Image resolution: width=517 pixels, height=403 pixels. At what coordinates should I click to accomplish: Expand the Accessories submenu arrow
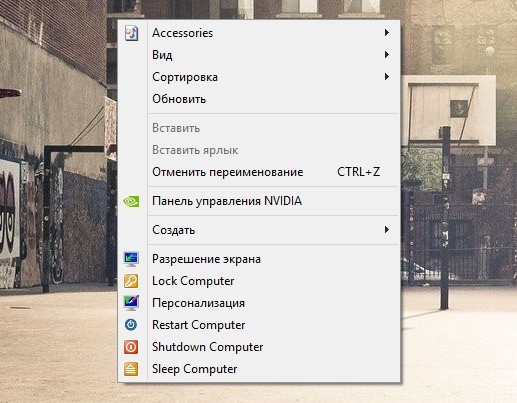click(387, 33)
